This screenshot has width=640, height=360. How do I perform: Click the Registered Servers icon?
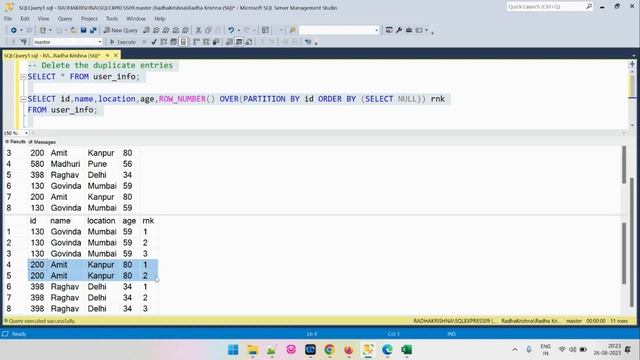(x=389, y=30)
